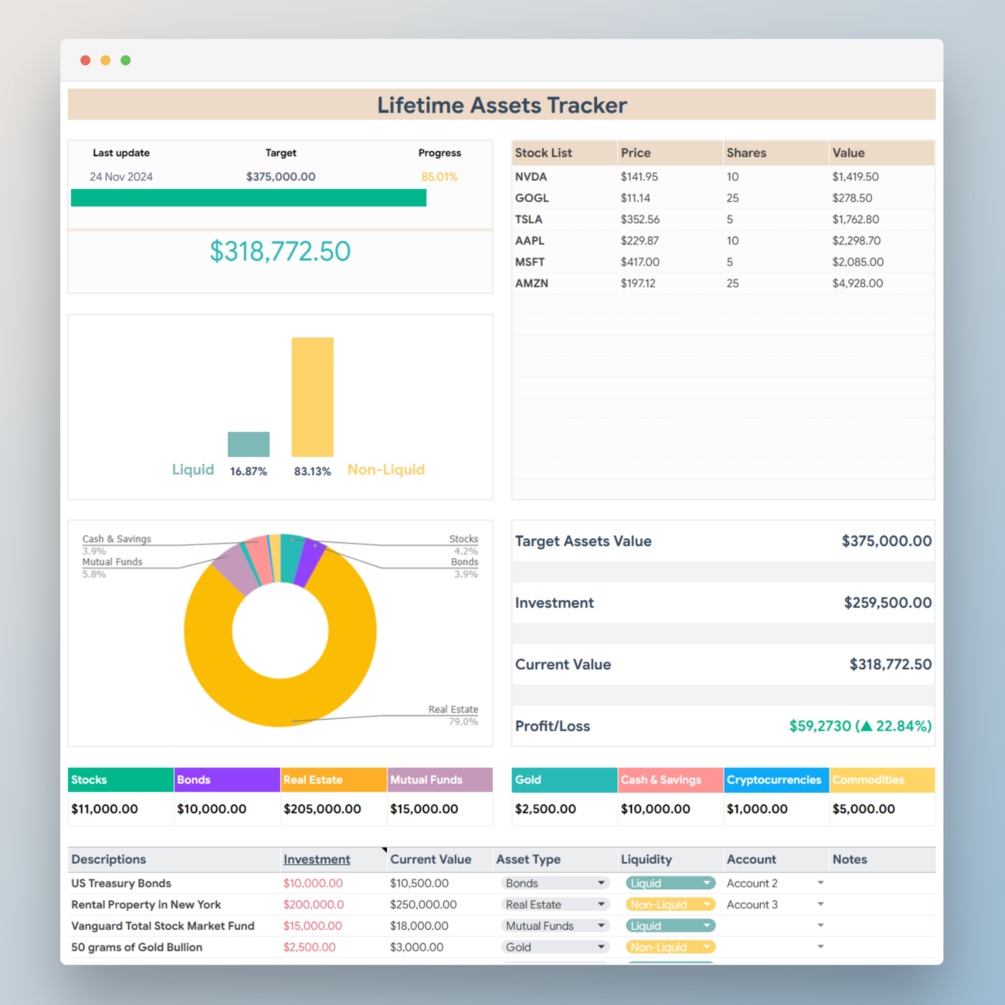This screenshot has width=1005, height=1005.
Task: Click the TSLA stock cell
Action: click(529, 219)
